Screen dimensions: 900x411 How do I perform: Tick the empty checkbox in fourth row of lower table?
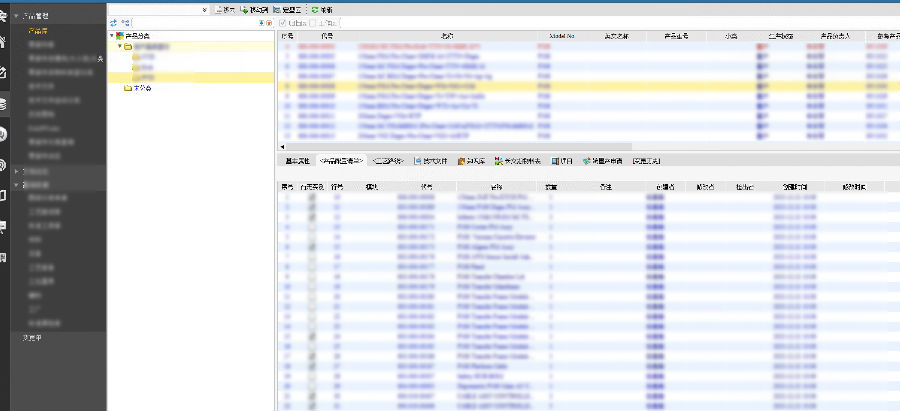coord(312,227)
